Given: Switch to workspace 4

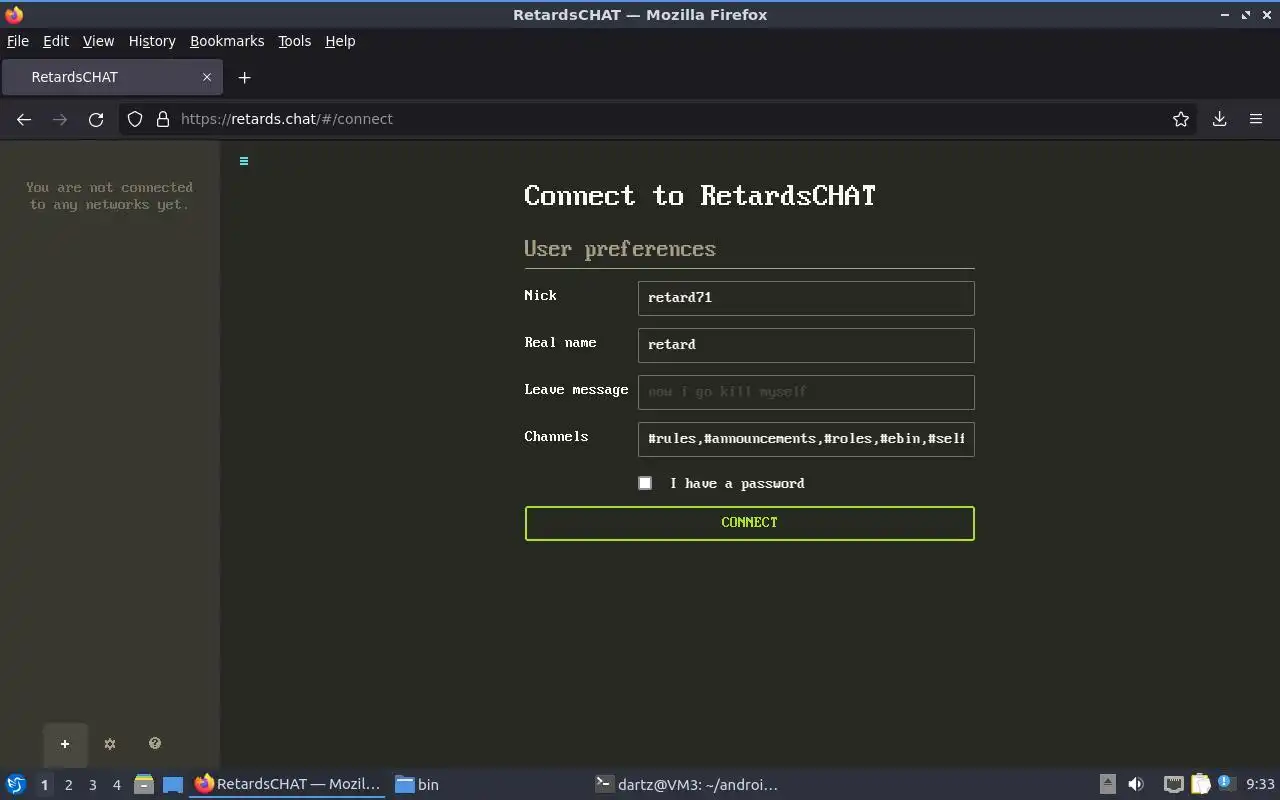Looking at the screenshot, I should 117,785.
